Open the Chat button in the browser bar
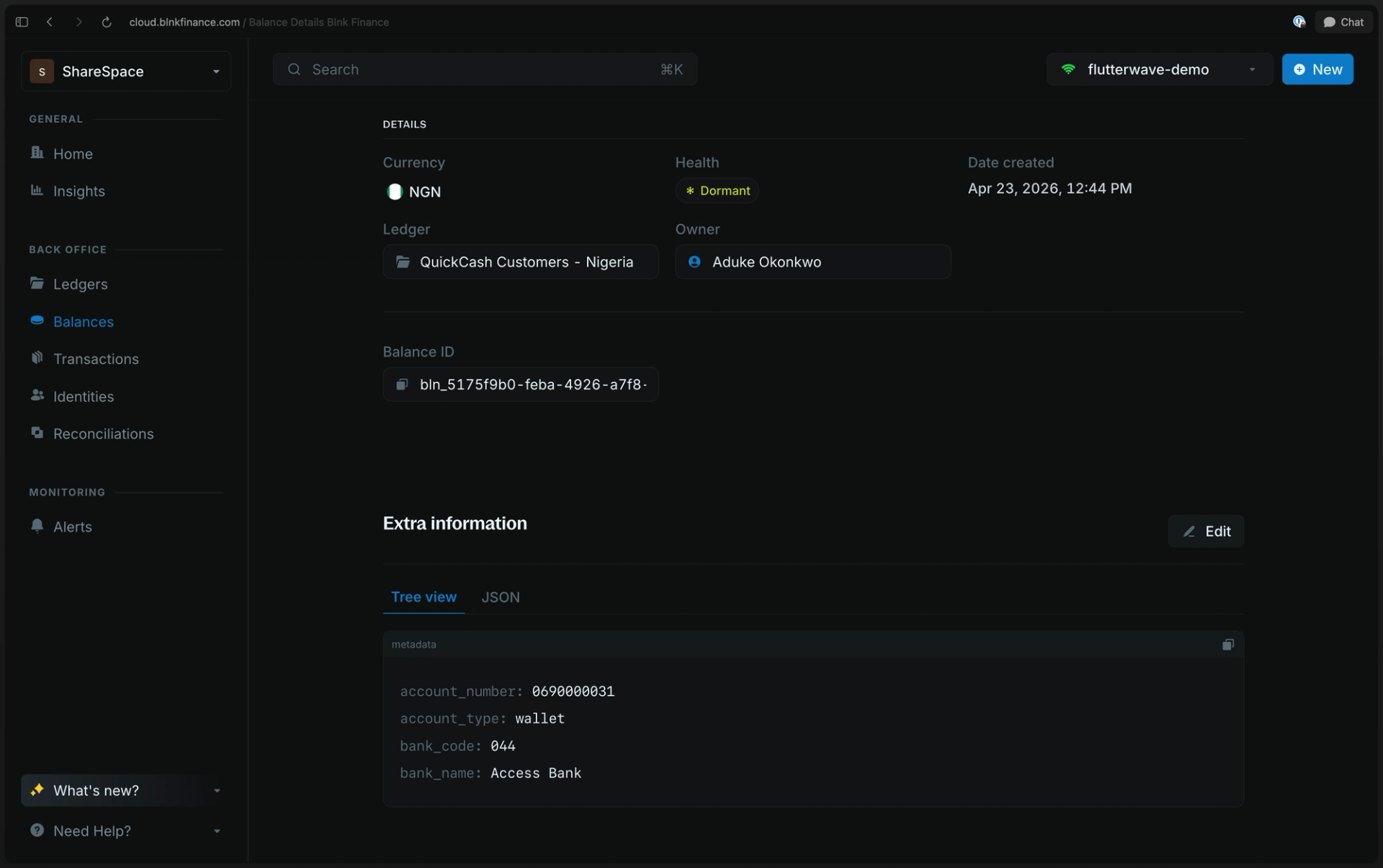Viewport: 1383px width, 868px height. pos(1343,22)
